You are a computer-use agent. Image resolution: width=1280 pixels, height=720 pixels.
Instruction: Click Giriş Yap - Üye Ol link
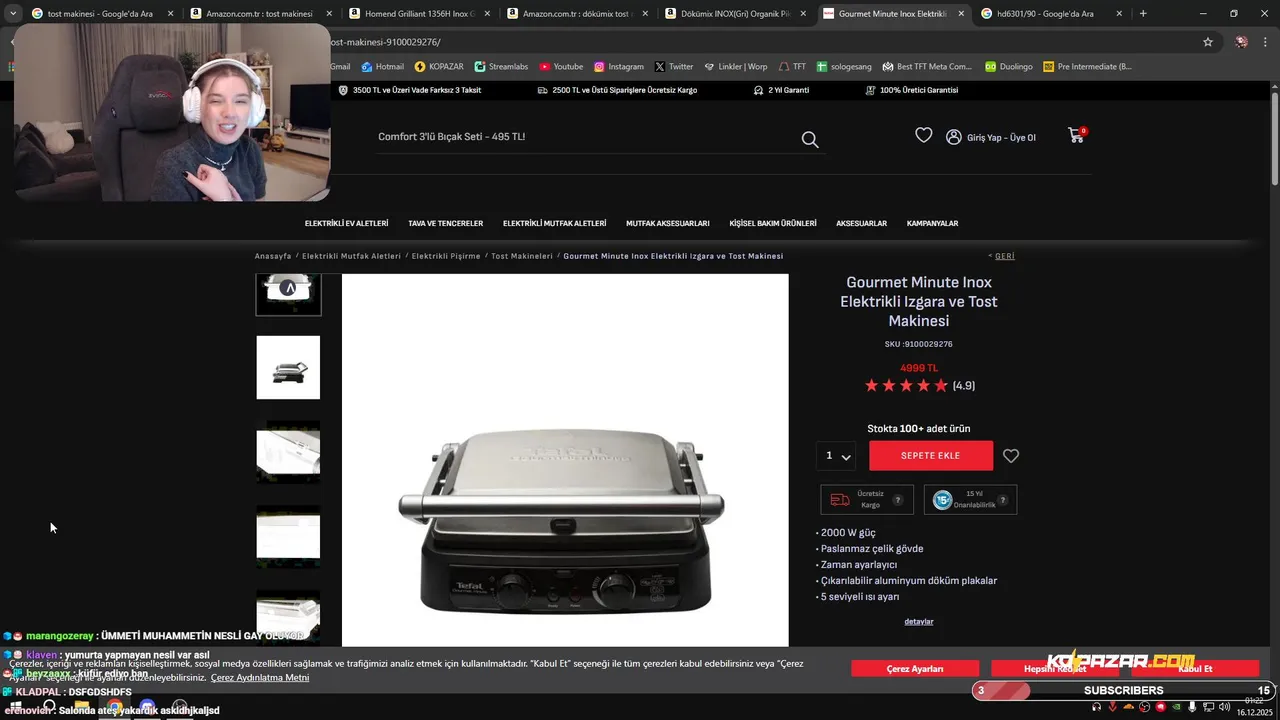(1001, 138)
